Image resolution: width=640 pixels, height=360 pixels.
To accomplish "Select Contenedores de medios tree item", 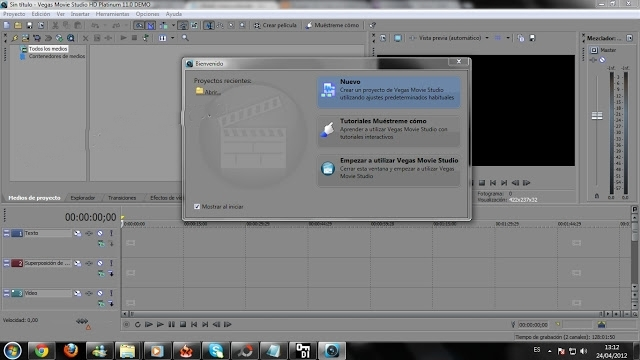I will pos(57,56).
